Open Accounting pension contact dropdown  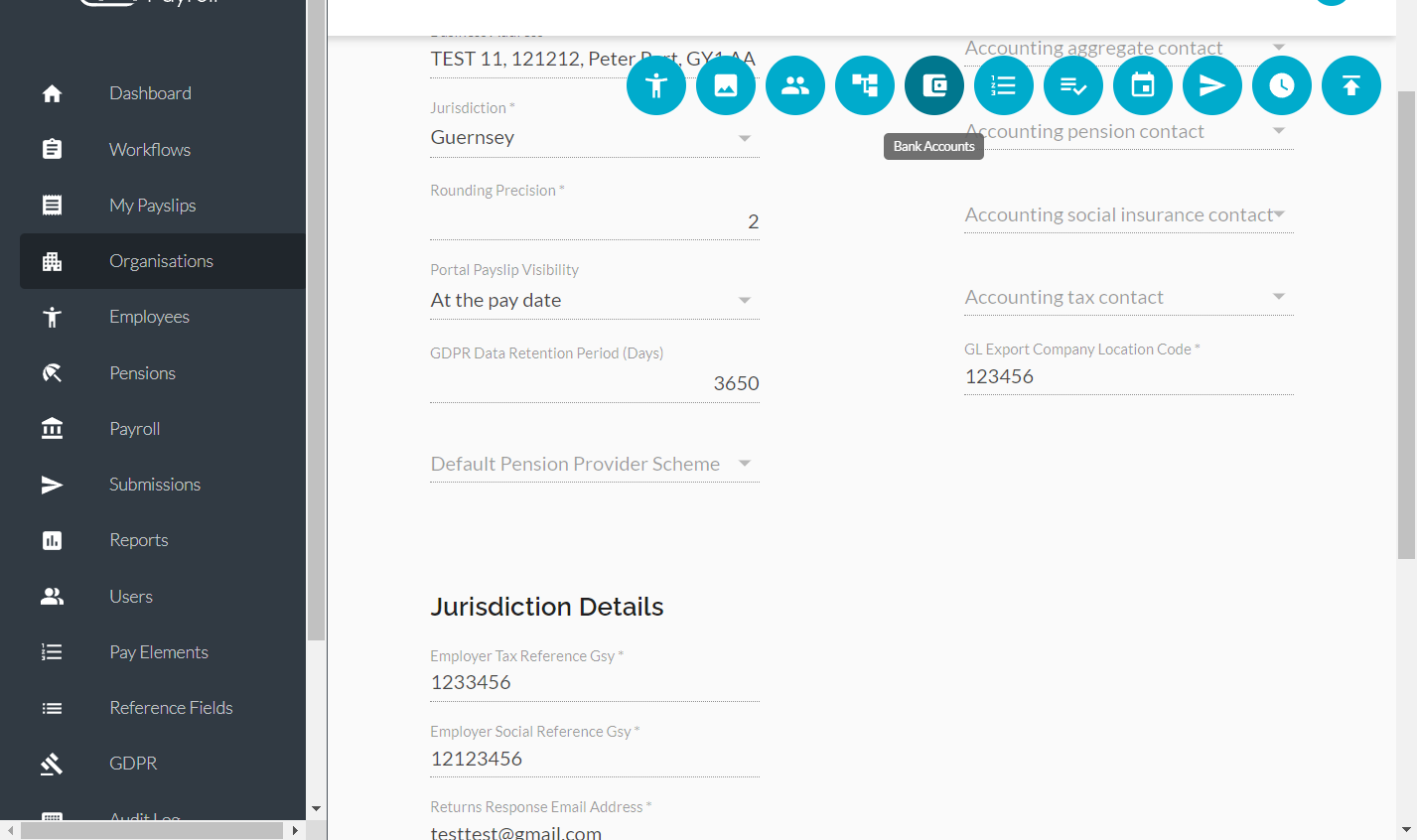click(x=1129, y=131)
